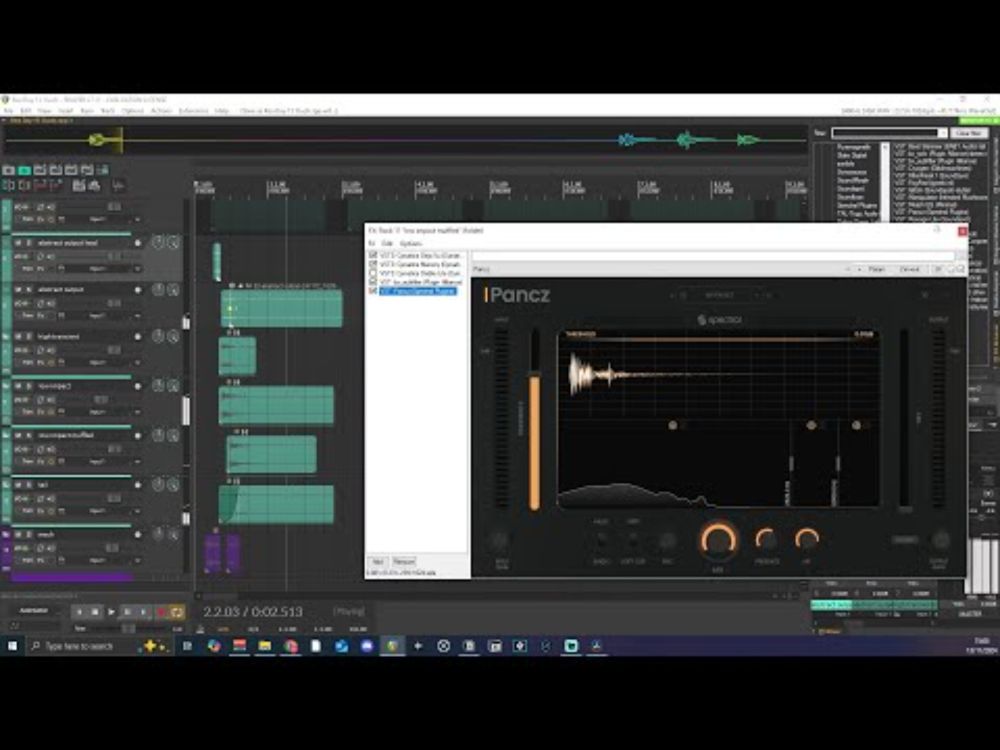The image size is (1000, 750).
Task: Open the Options menu in the FX chain window
Action: click(x=411, y=244)
